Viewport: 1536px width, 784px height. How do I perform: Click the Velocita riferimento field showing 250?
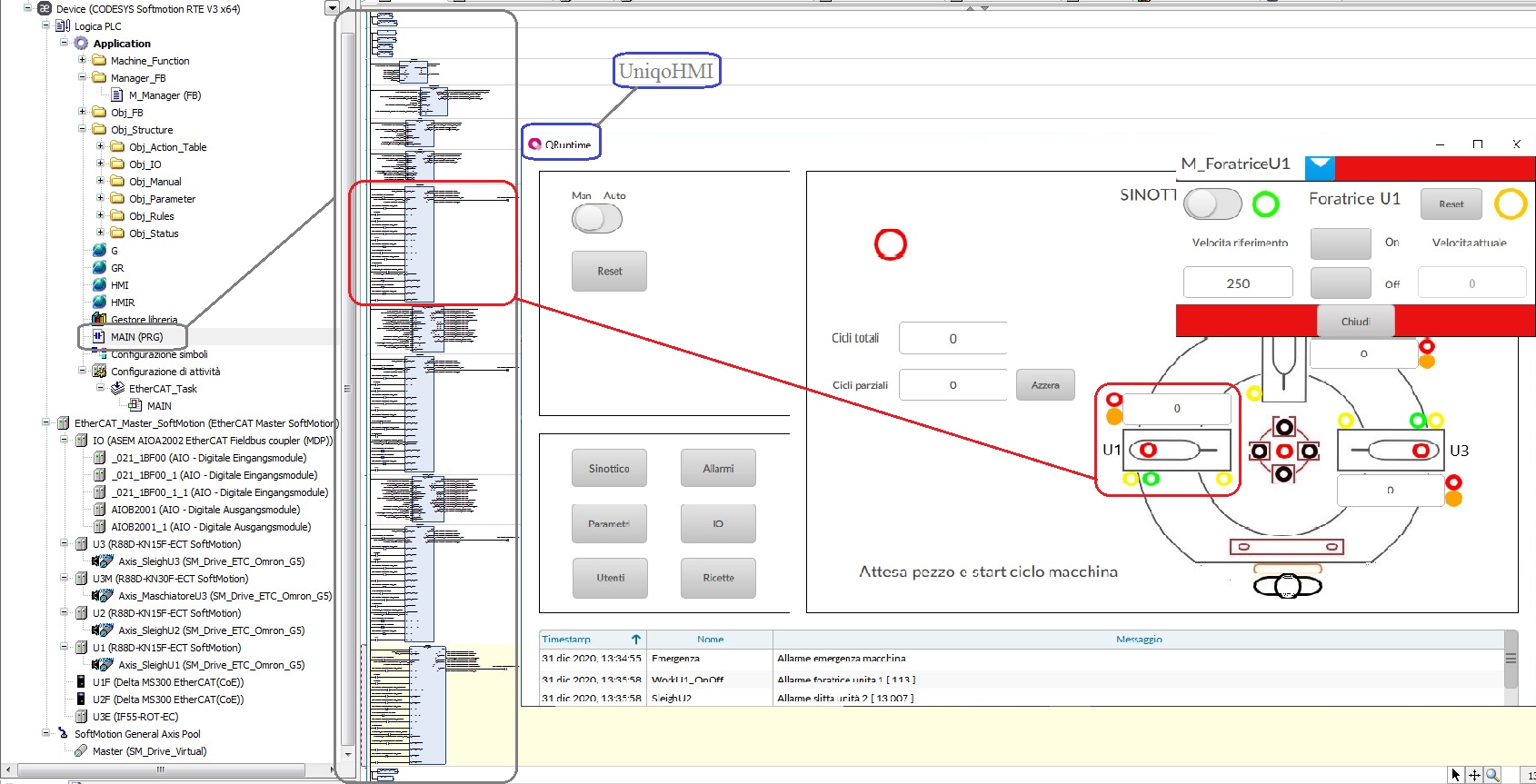coord(1238,283)
